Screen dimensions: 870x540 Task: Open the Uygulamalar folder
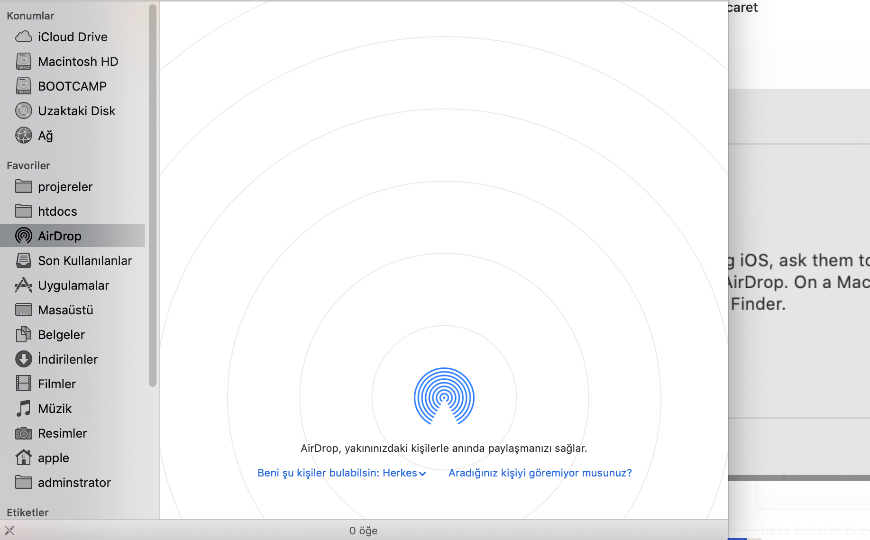pos(73,285)
